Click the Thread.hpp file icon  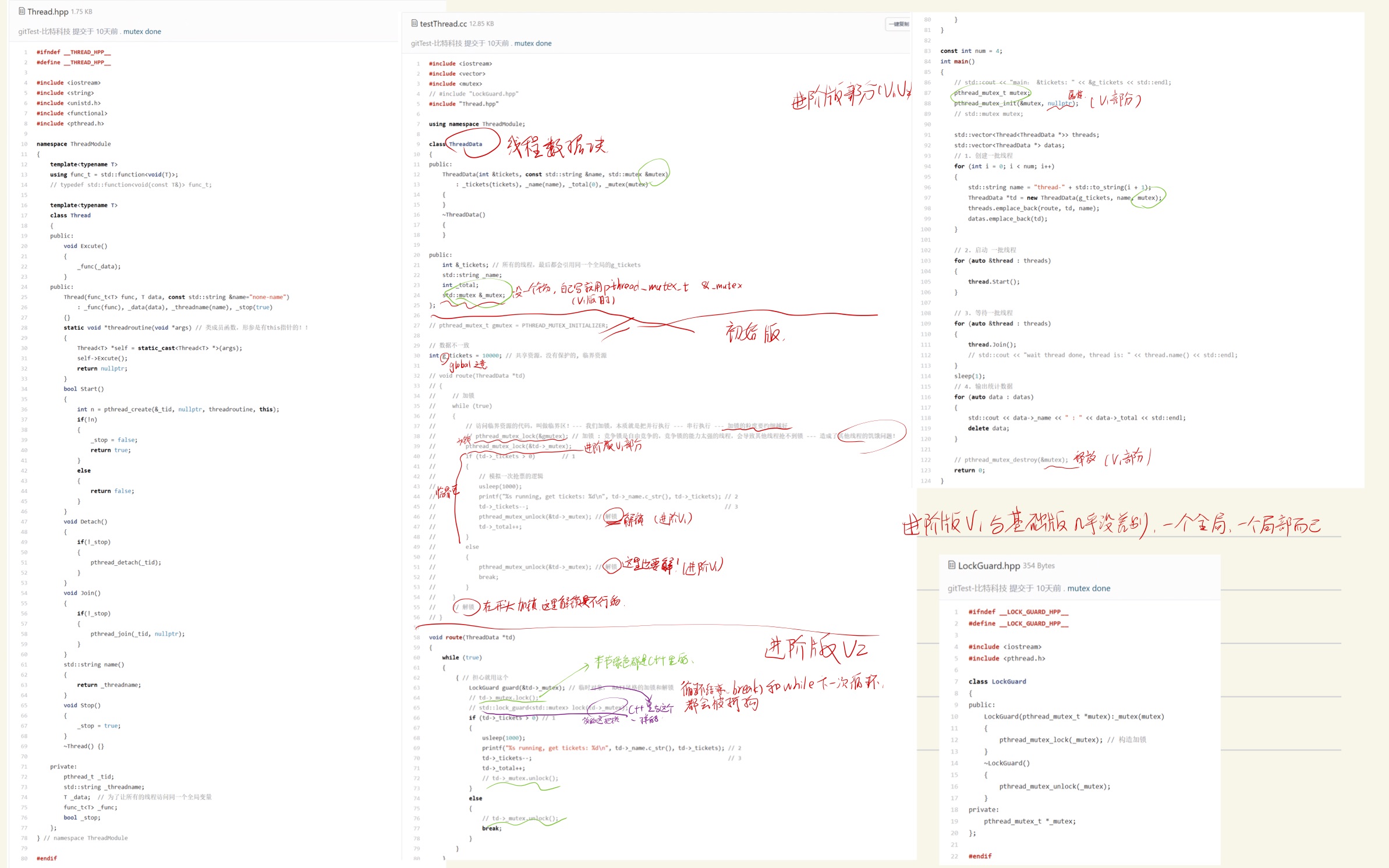click(x=22, y=11)
